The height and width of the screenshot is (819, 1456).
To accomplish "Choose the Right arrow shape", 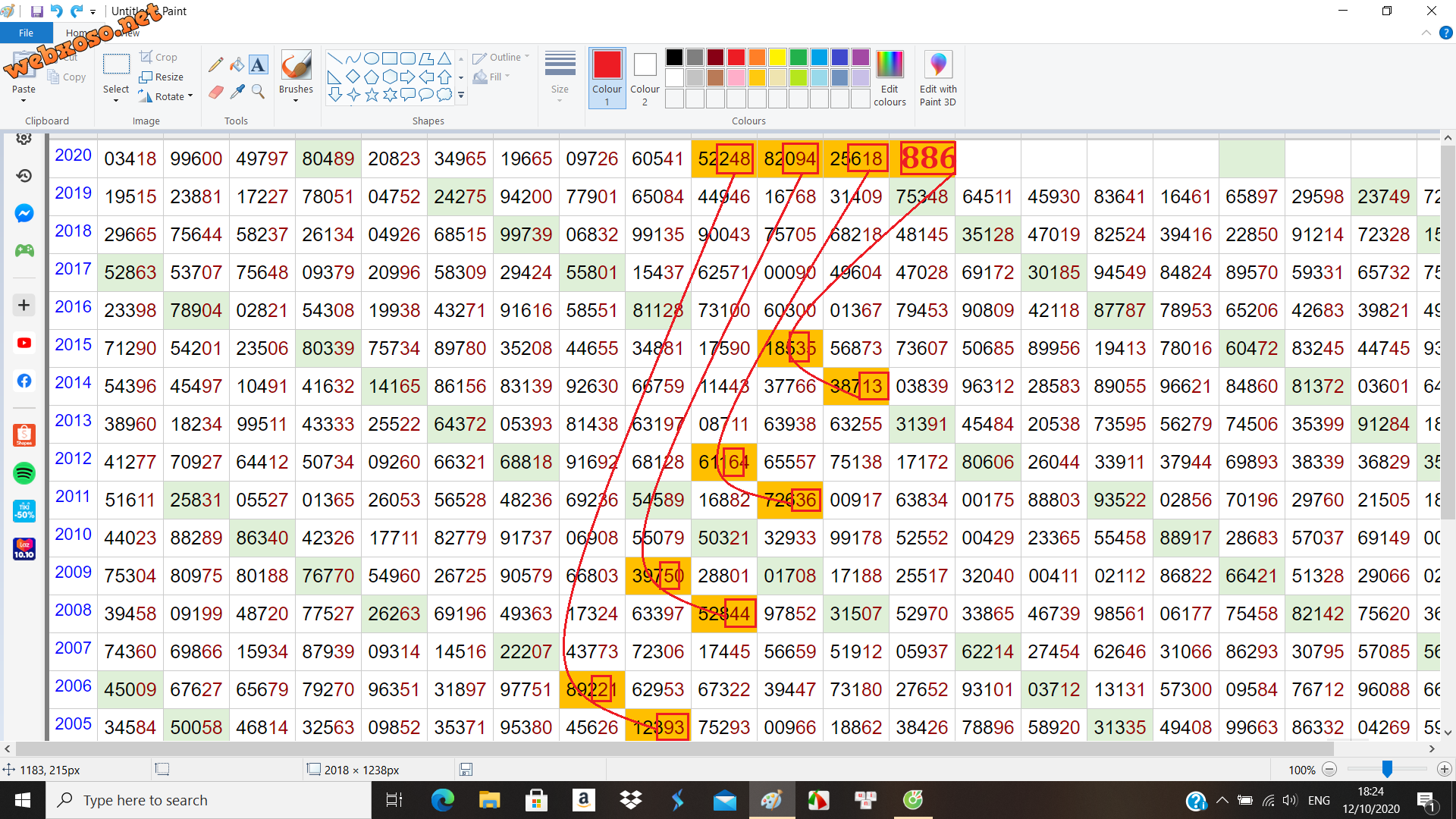I will (x=408, y=77).
